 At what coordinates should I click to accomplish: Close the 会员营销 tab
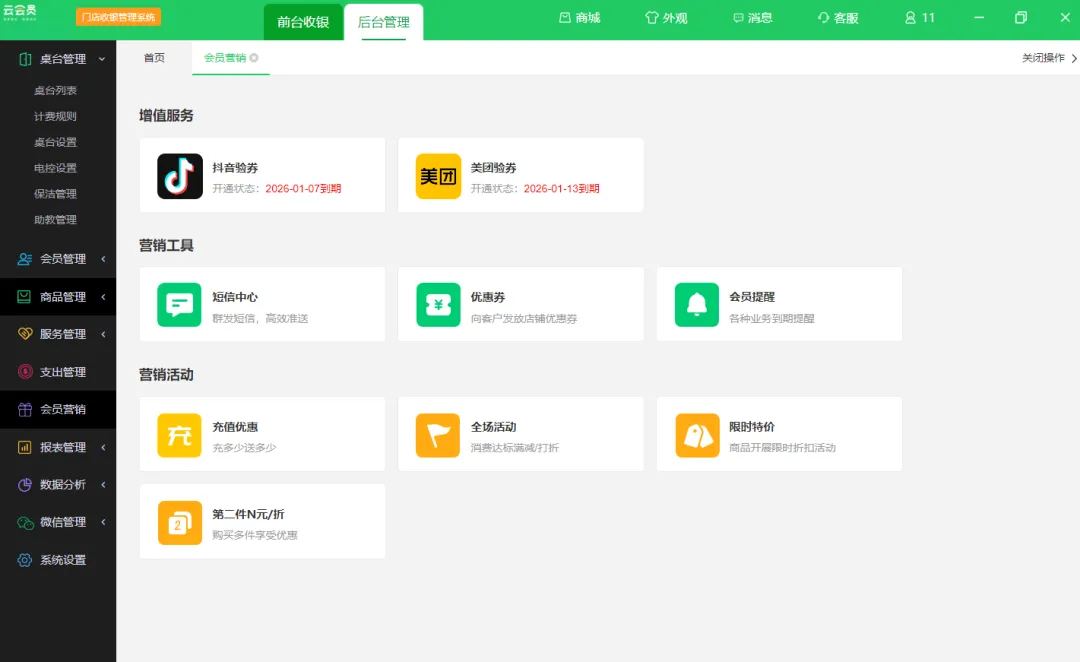(254, 58)
